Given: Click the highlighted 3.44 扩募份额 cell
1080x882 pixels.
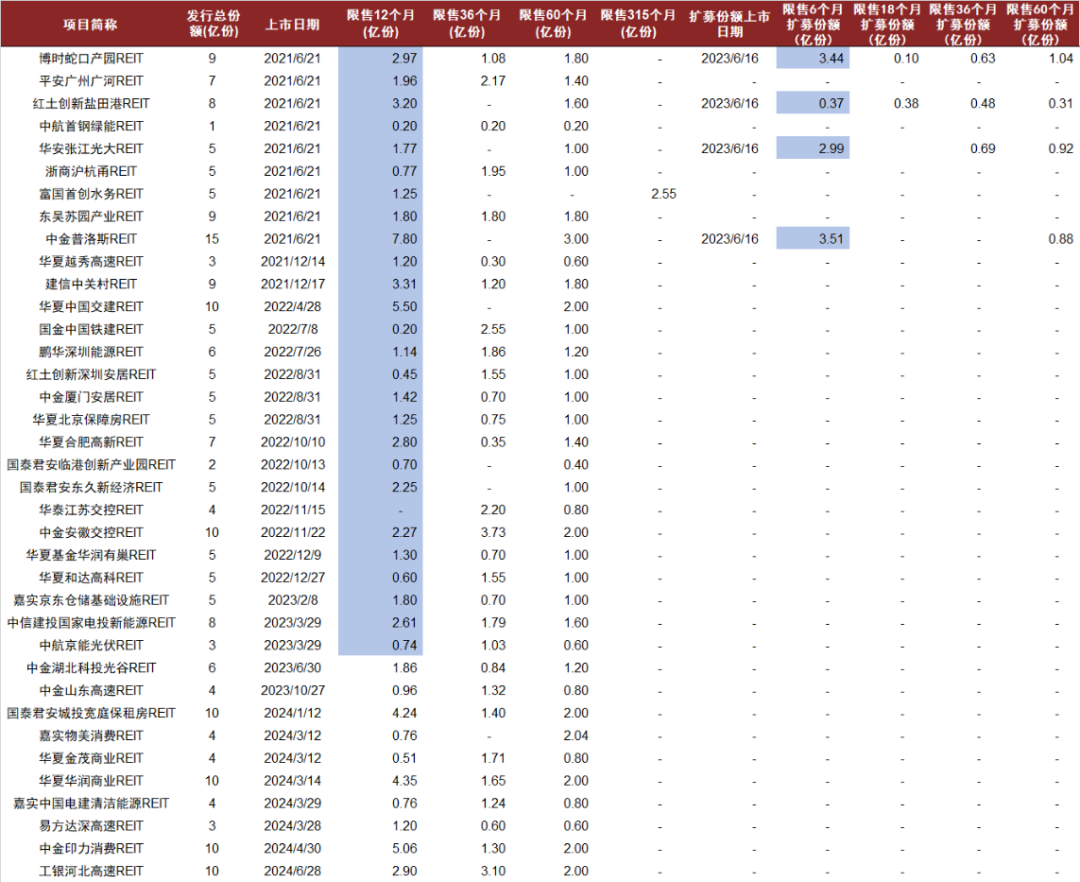Looking at the screenshot, I should pos(812,58).
